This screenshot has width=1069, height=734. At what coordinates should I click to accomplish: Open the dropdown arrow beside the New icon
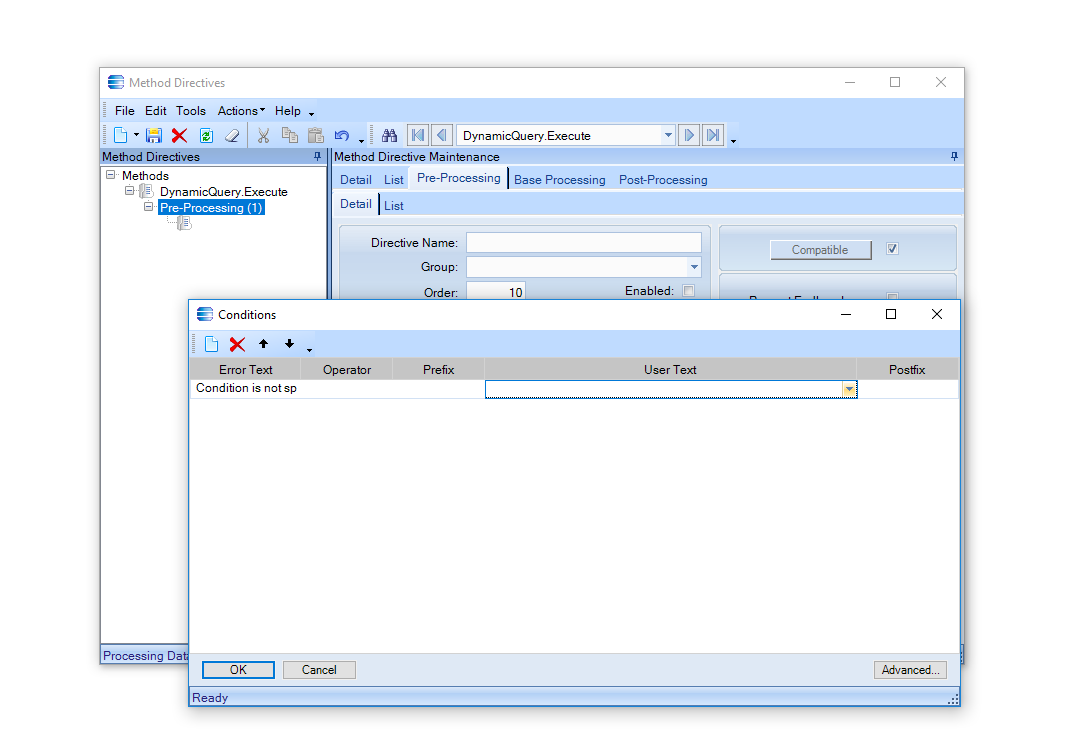(136, 135)
